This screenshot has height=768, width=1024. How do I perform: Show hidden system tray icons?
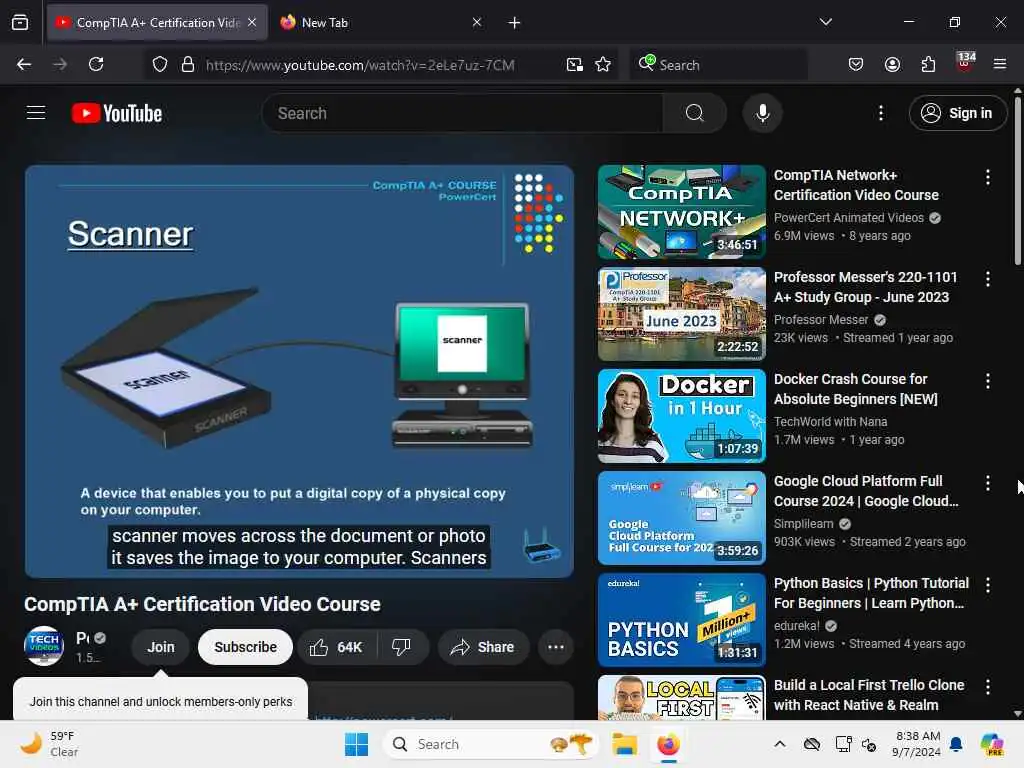coord(780,744)
